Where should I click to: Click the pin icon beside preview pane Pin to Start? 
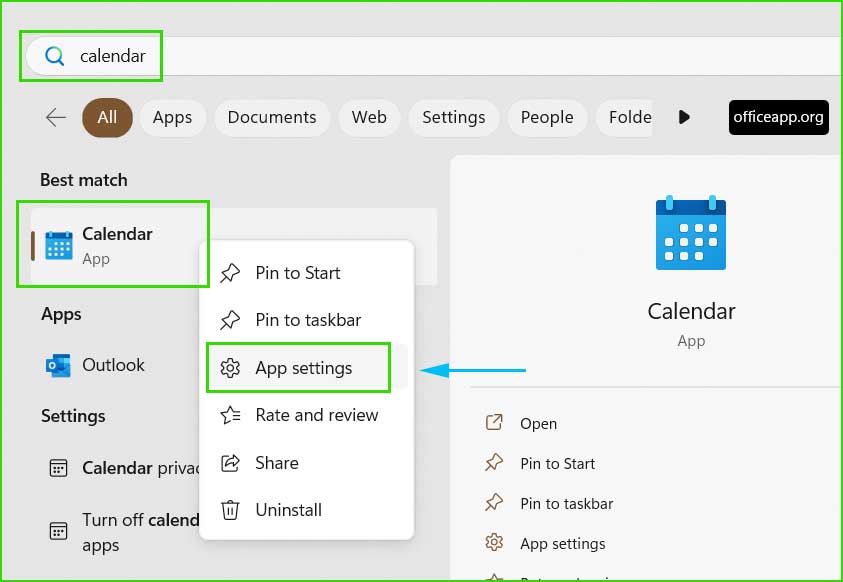coord(494,462)
